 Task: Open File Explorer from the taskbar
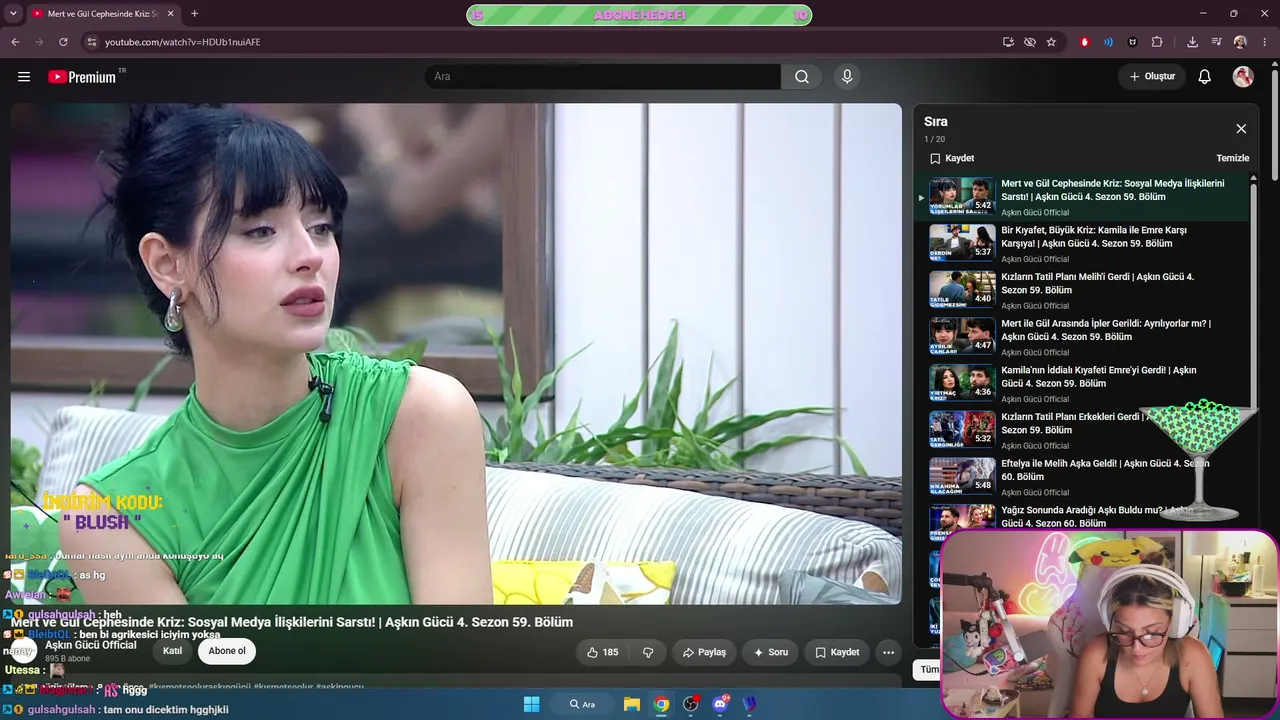pyautogui.click(x=632, y=704)
